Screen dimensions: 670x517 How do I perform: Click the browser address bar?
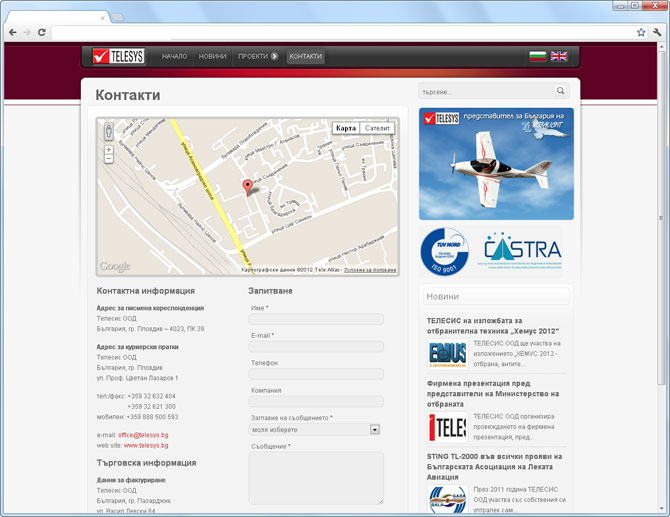342,32
